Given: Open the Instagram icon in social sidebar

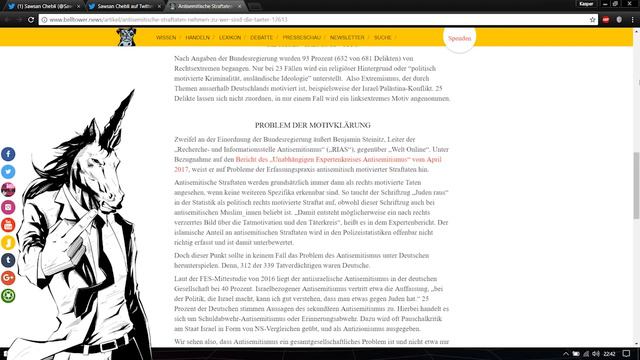Looking at the screenshot, I should 8,207.
